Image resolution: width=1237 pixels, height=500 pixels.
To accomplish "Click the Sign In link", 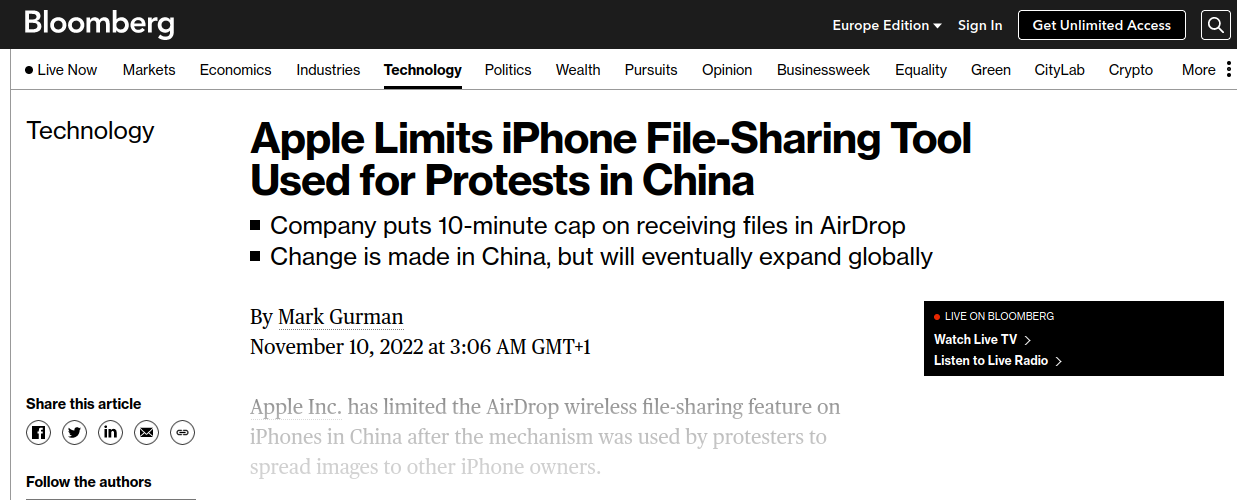I will tap(980, 26).
